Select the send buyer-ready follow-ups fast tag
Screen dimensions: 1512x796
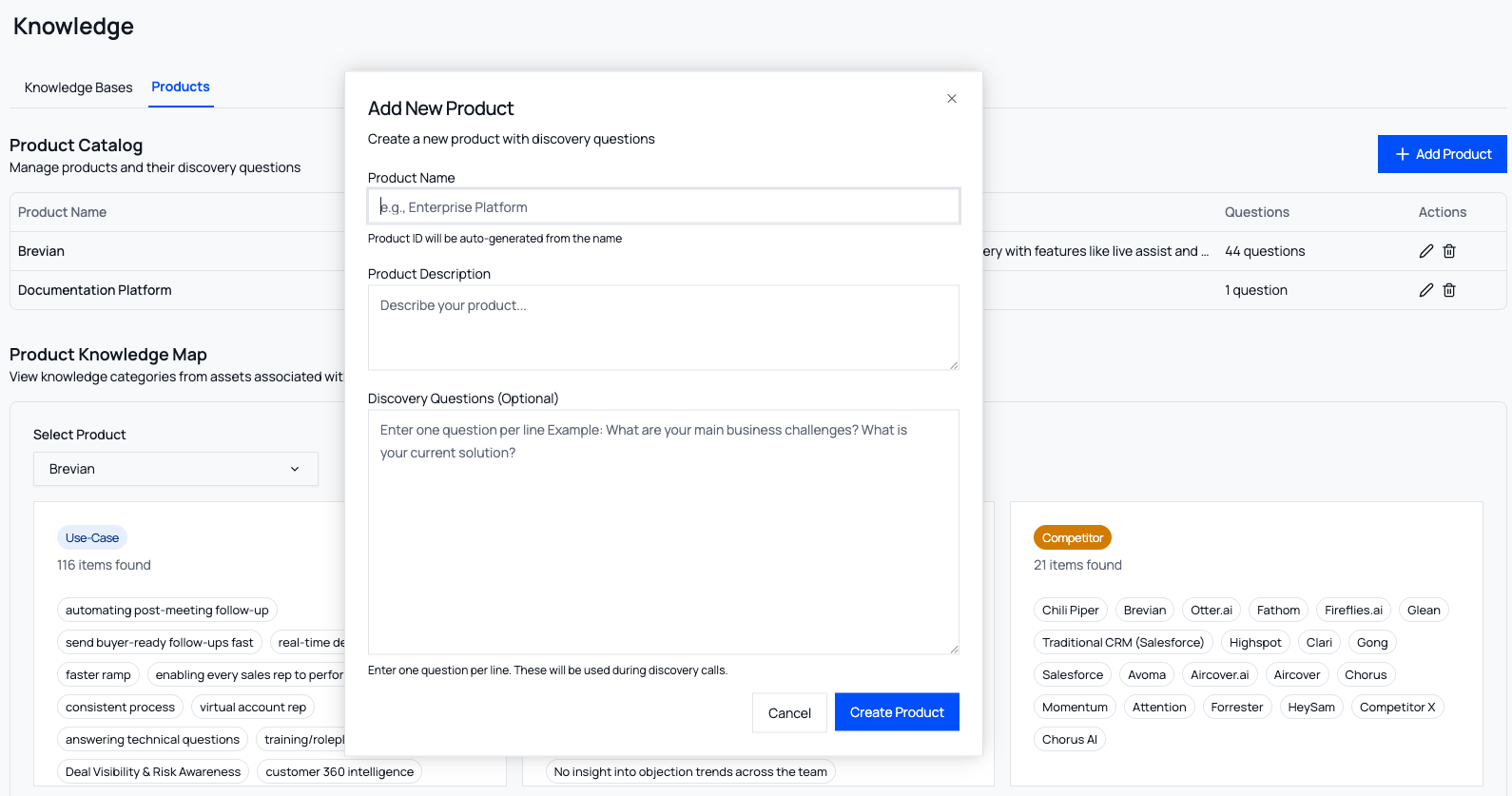(160, 643)
